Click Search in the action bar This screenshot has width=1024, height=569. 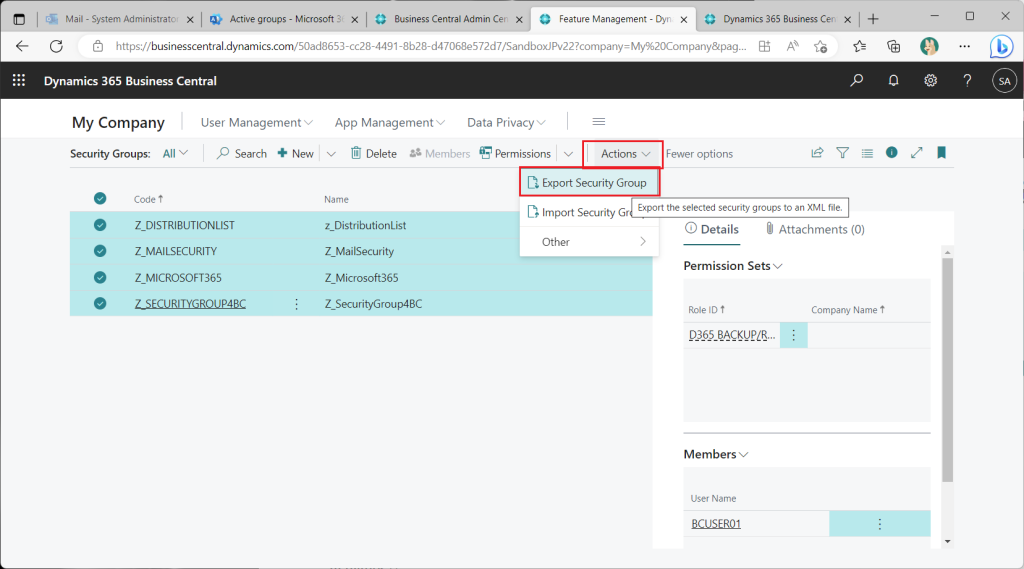coord(242,154)
